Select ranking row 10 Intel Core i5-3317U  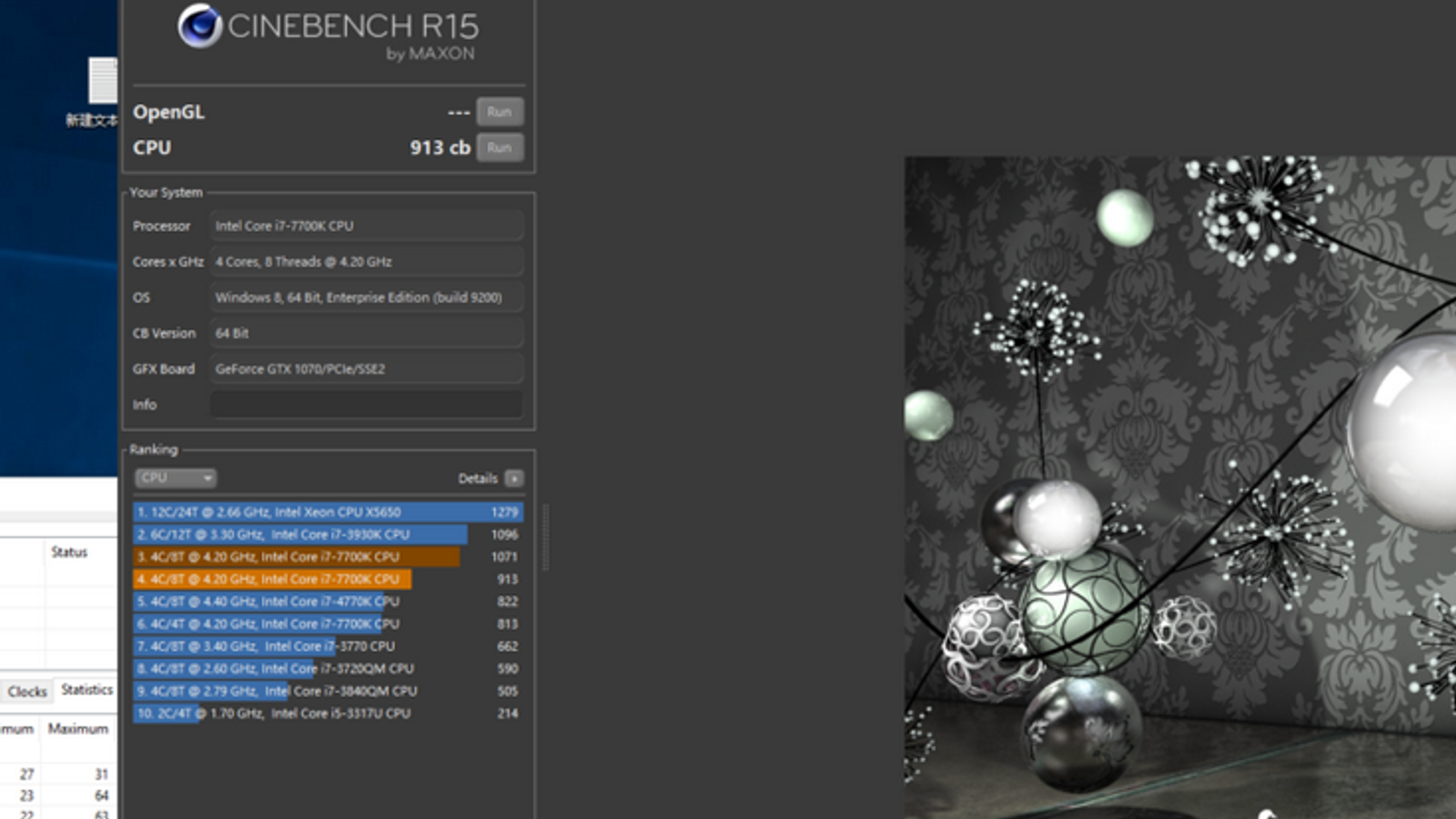point(328,713)
